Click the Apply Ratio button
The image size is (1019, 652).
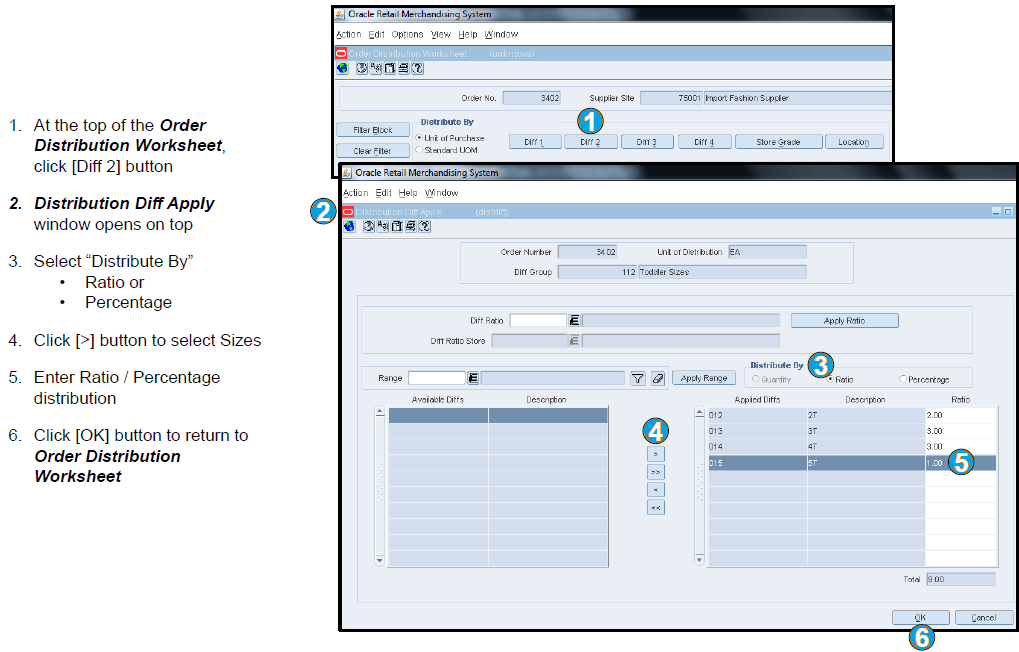(x=844, y=319)
